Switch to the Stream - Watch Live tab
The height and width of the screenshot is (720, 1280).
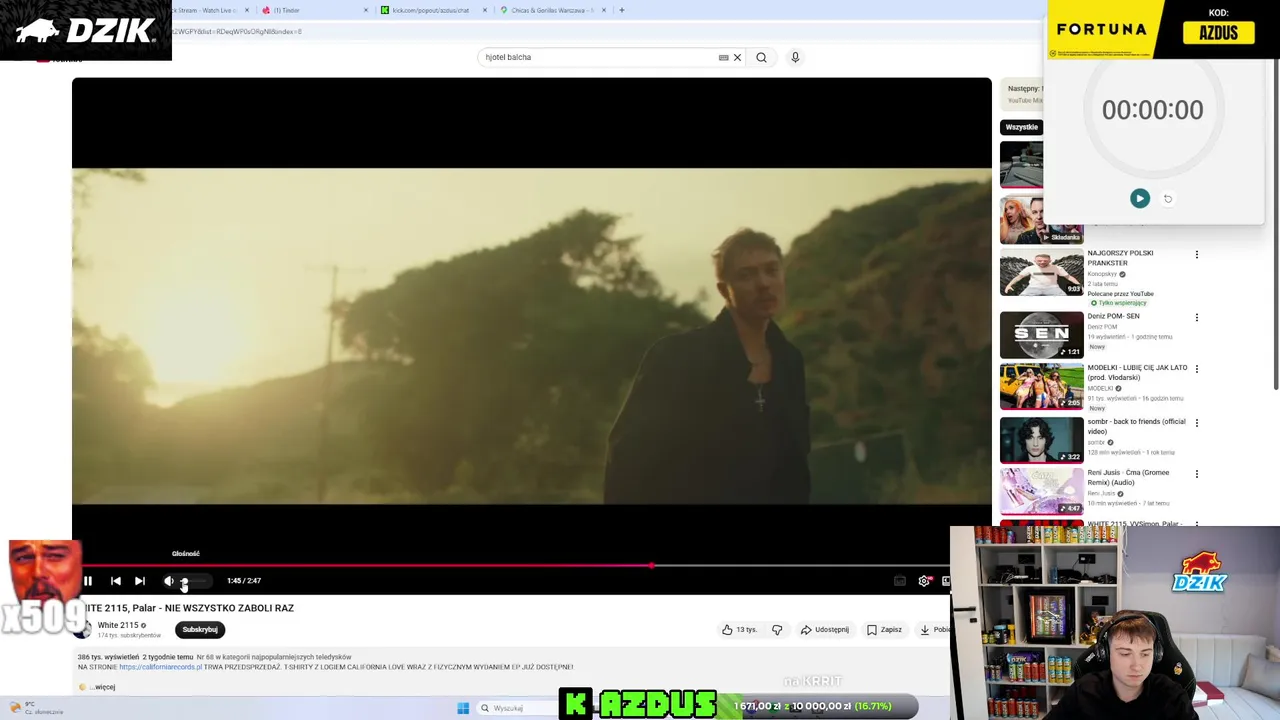pyautogui.click(x=208, y=10)
